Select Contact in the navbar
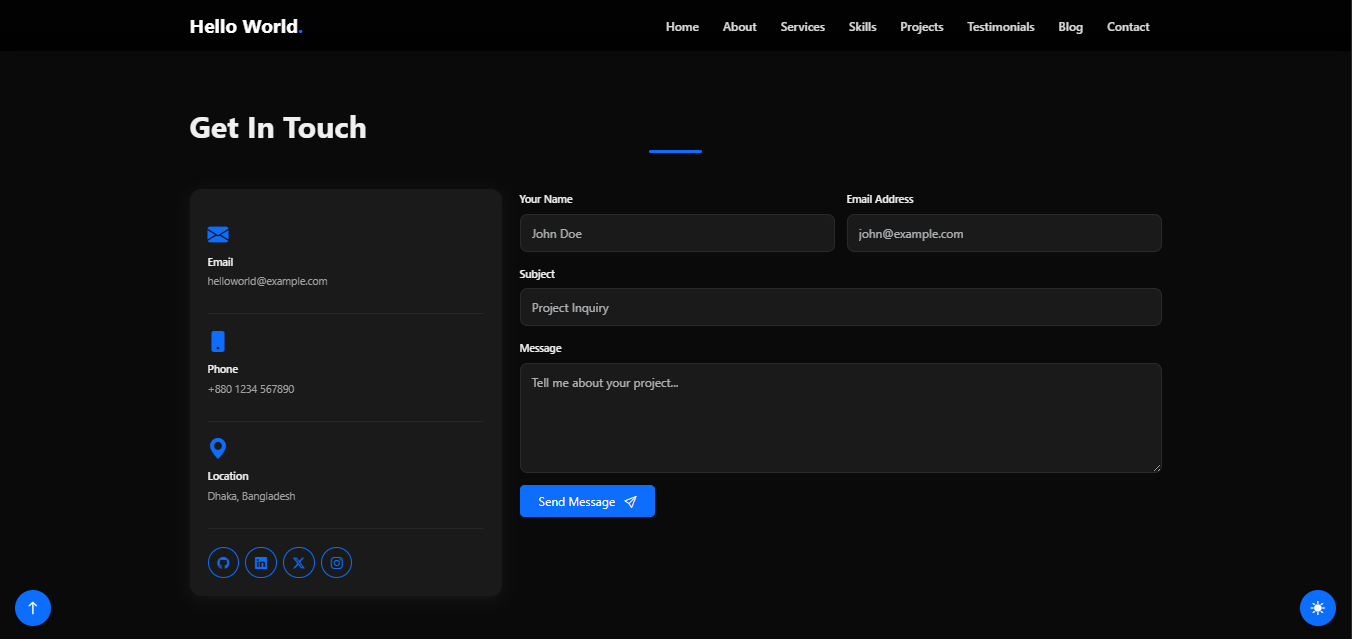1352x639 pixels. [1128, 27]
